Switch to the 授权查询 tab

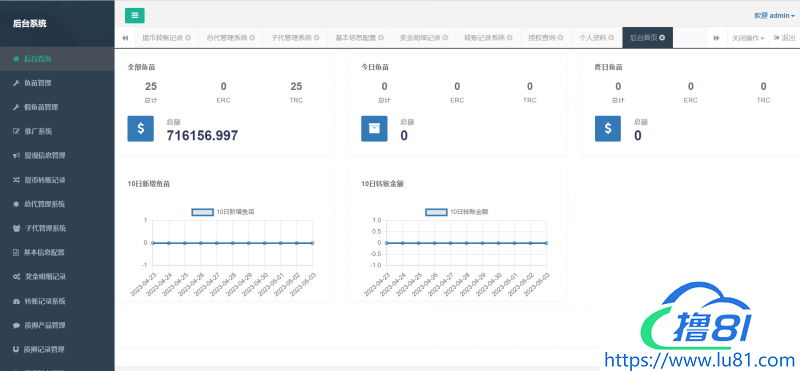(542, 38)
